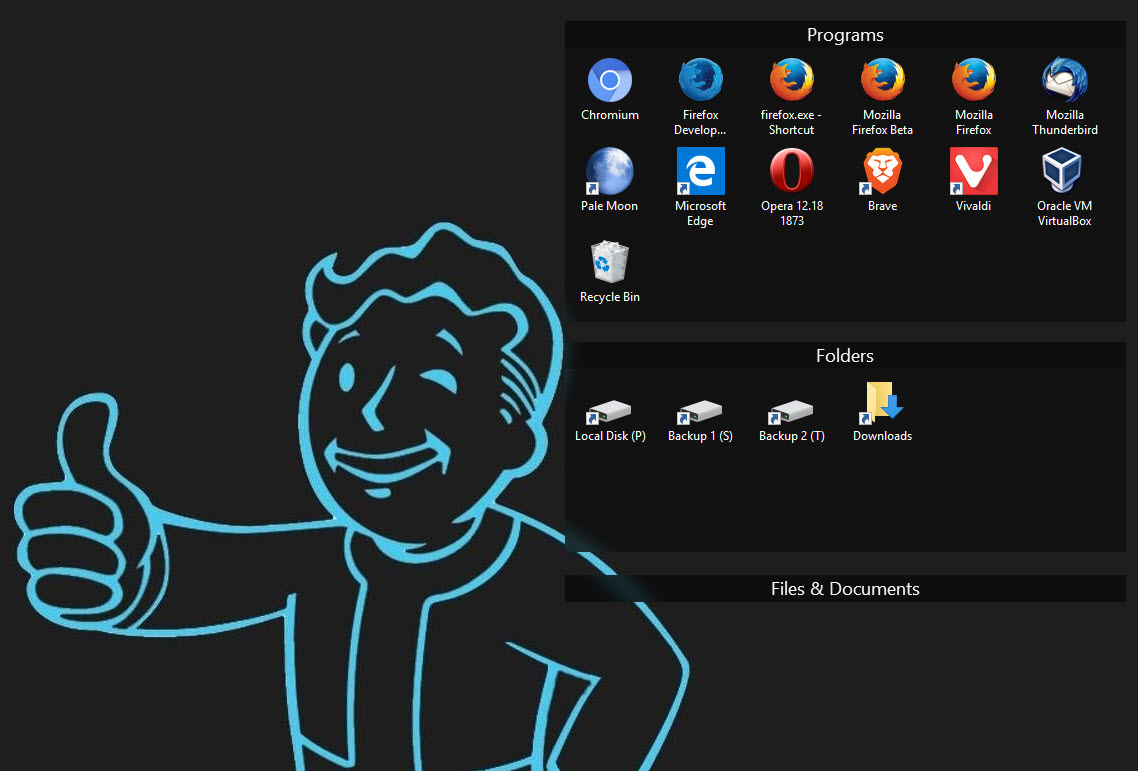Select the firefox.exe - Shortcut icon

(791, 81)
